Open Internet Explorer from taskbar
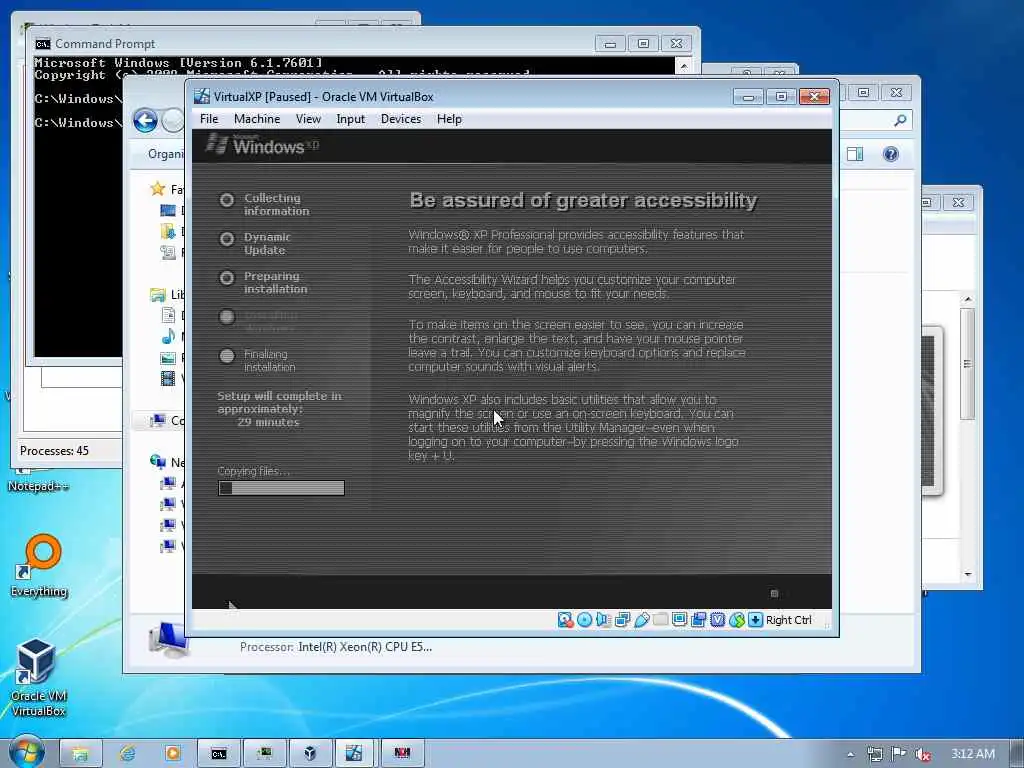This screenshot has height=768, width=1024. point(127,754)
